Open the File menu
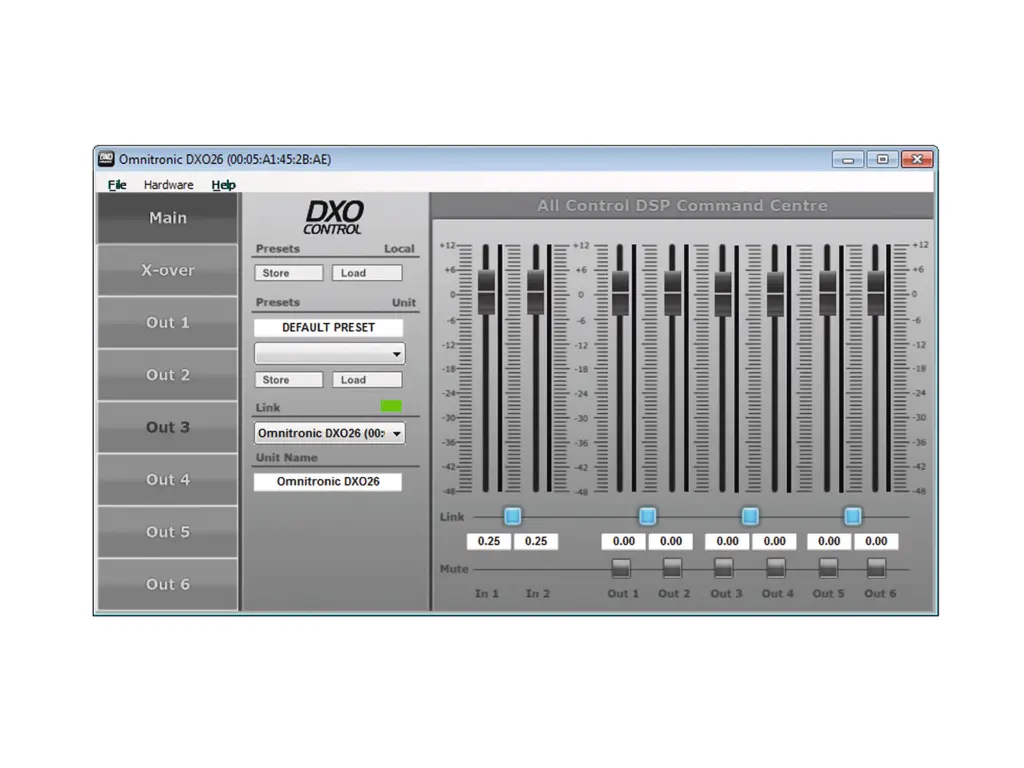 coord(117,185)
